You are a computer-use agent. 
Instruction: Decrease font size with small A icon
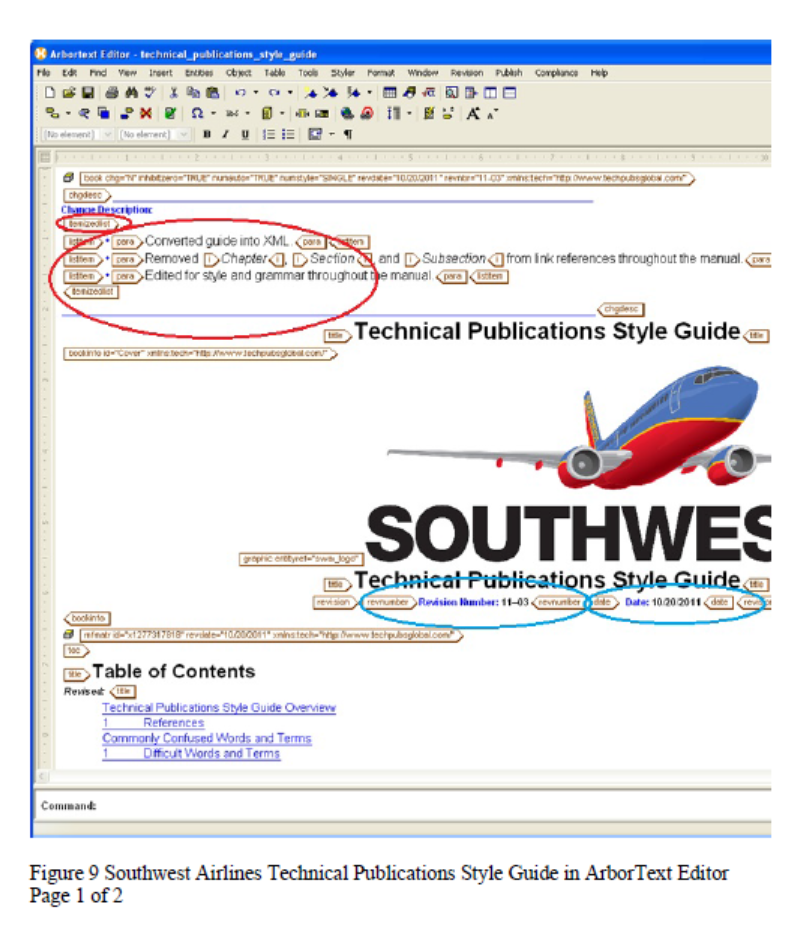[x=492, y=114]
